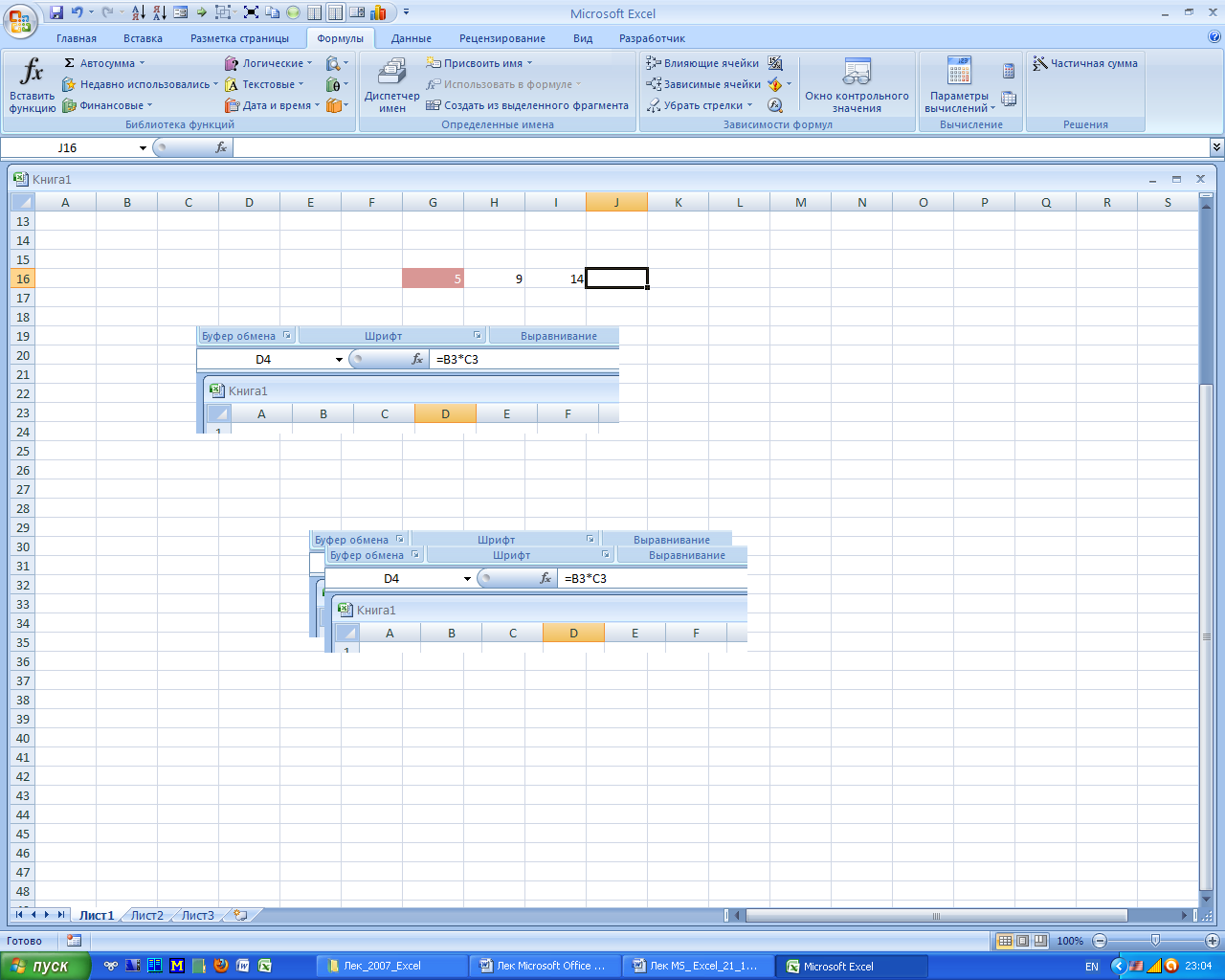Open Диспетчер имен name manager
The image size is (1225, 980).
pyautogui.click(x=391, y=85)
